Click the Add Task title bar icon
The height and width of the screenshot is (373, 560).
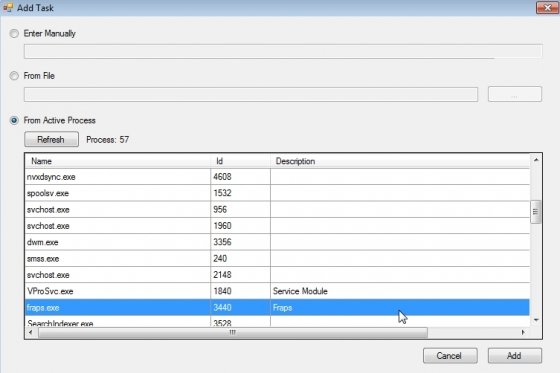click(8, 8)
